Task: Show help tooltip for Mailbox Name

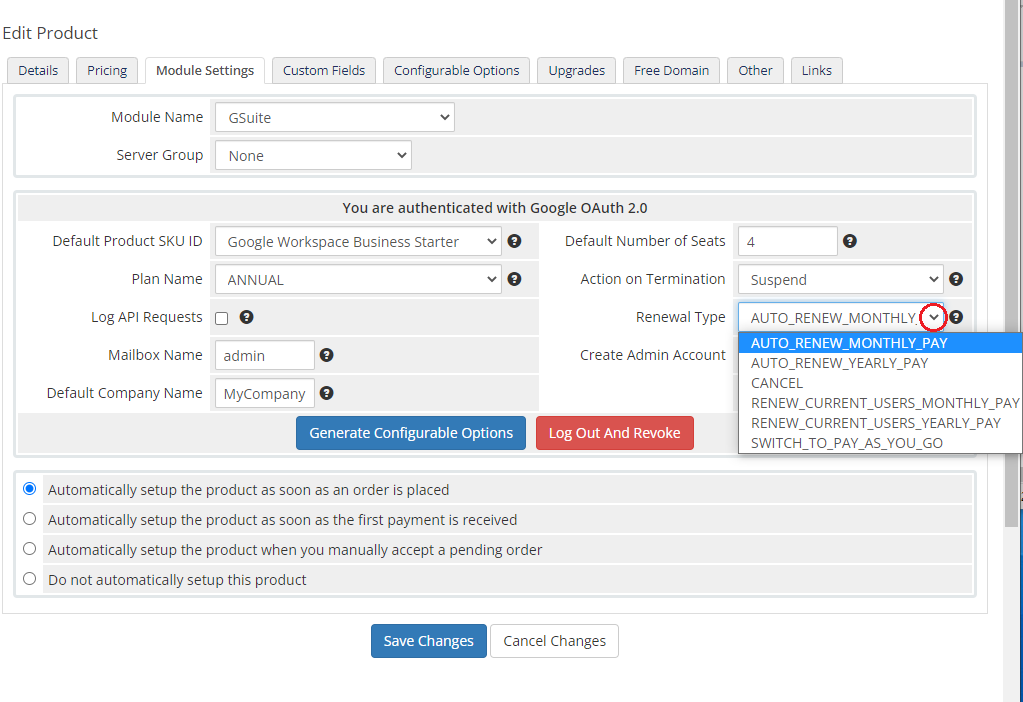Action: click(326, 355)
